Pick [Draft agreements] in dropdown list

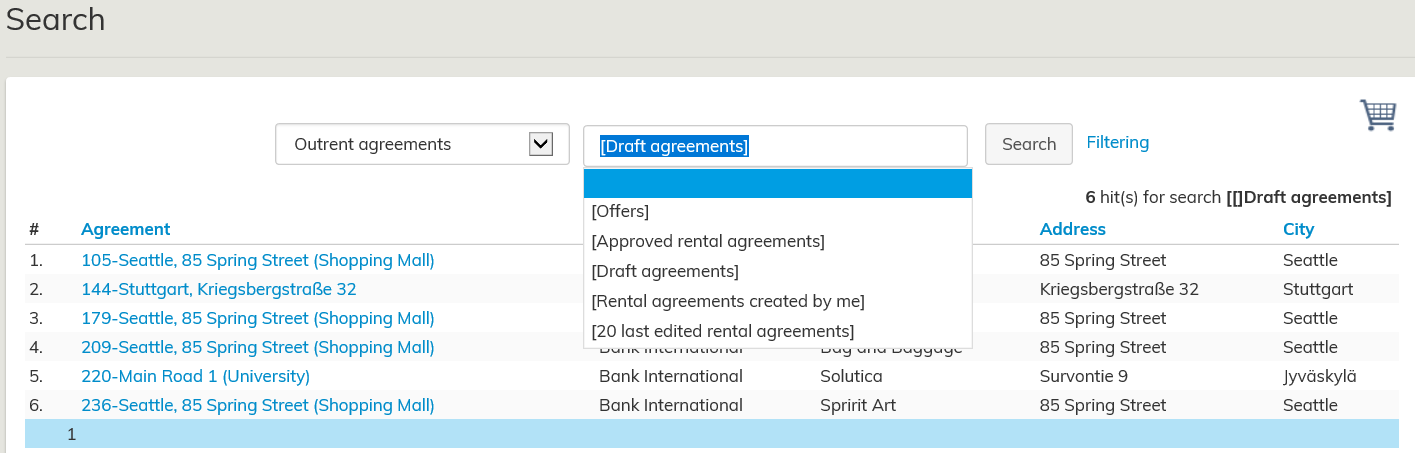665,272
